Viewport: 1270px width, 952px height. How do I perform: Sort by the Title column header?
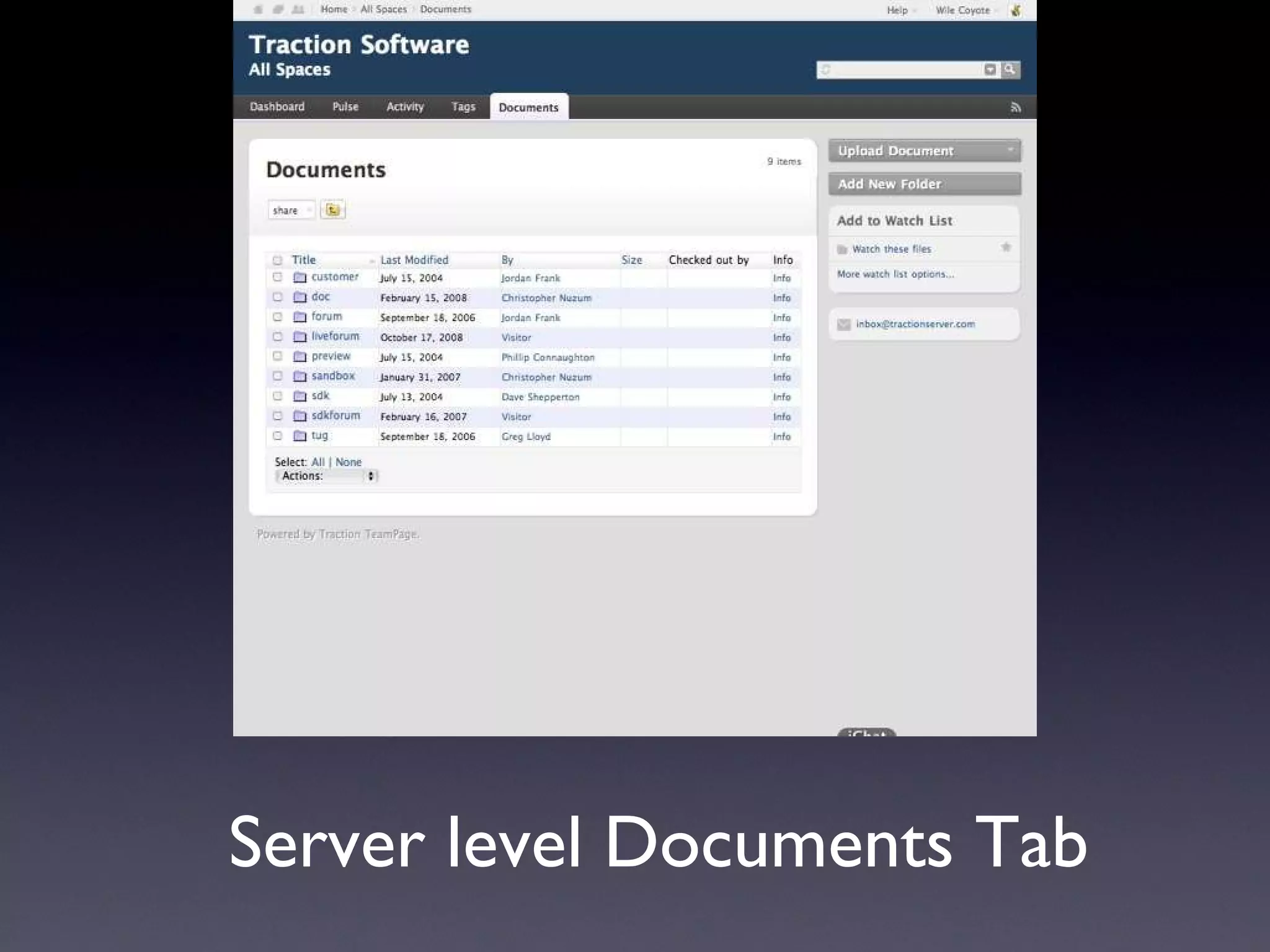pos(304,260)
